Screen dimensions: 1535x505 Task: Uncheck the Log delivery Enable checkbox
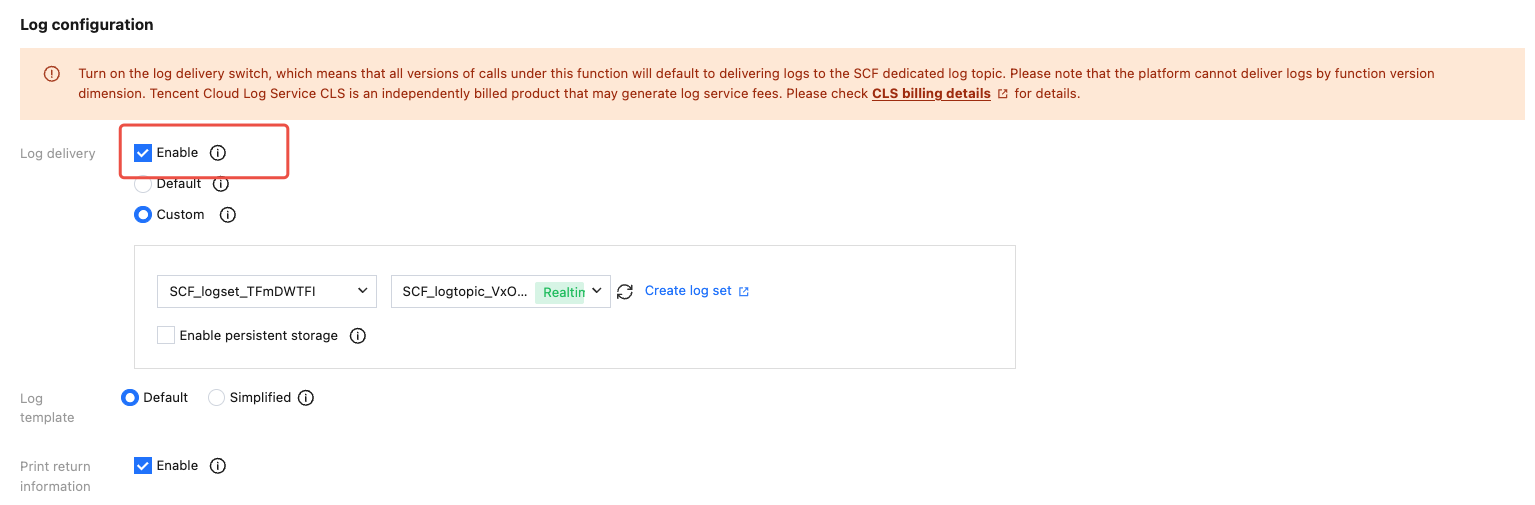(143, 153)
